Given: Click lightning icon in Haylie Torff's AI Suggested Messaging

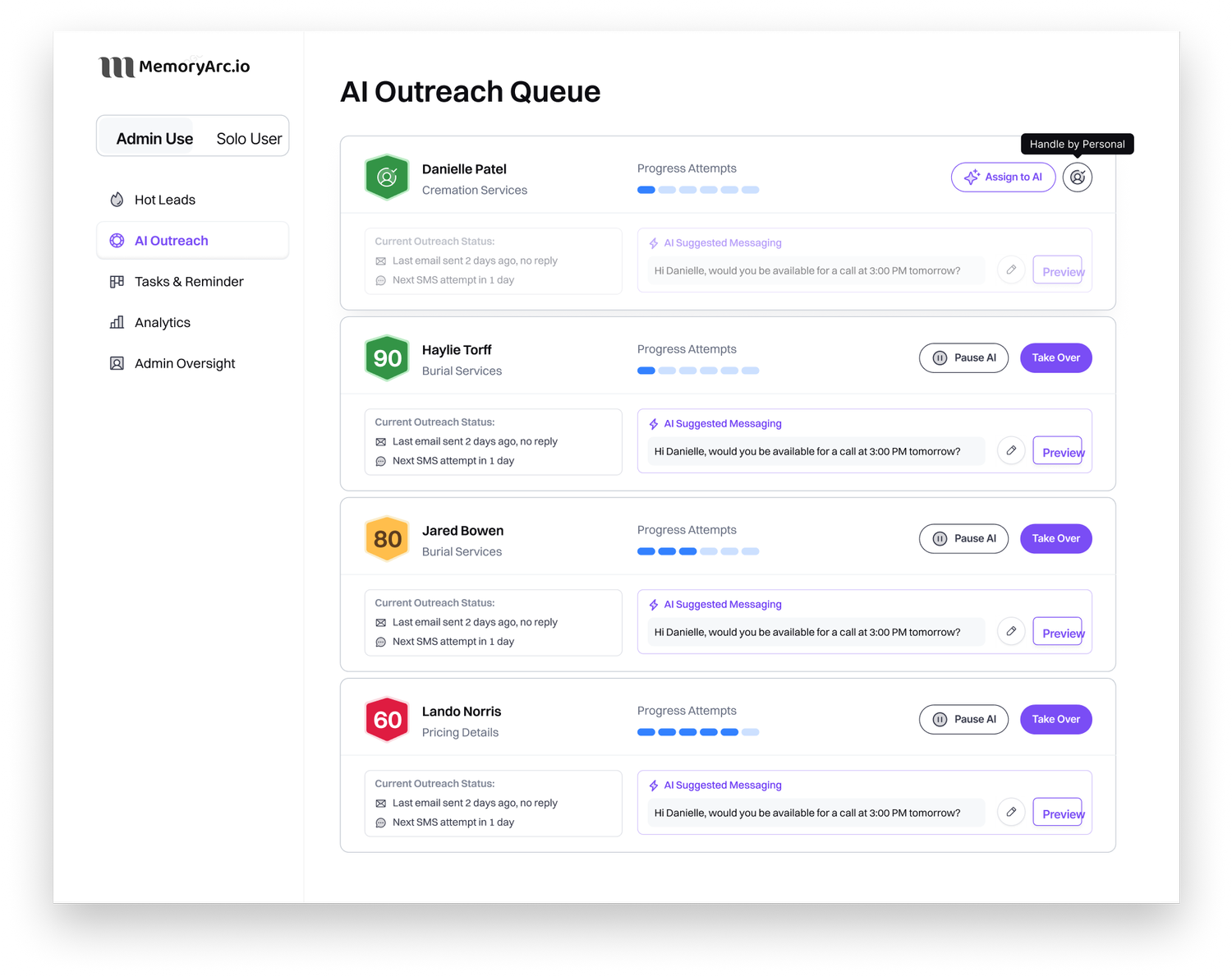Looking at the screenshot, I should click(x=654, y=424).
